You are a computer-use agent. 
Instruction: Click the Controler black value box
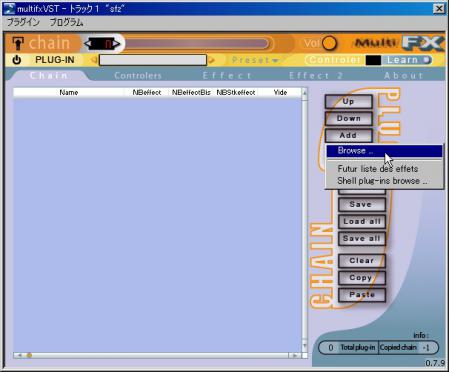tap(373, 60)
